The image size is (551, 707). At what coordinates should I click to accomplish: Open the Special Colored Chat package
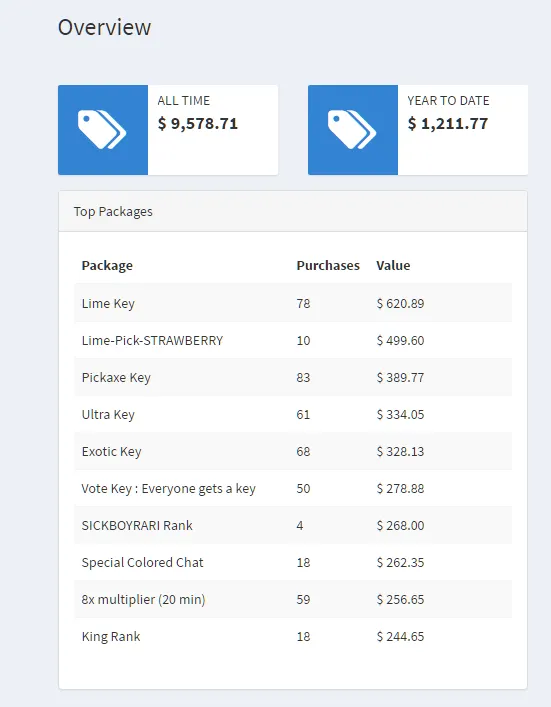point(142,562)
